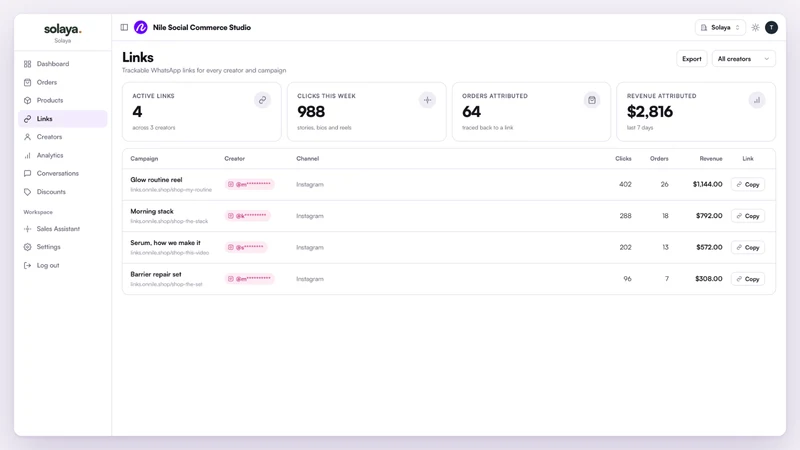Screen dimensions: 800x450
Task: Click the Conversations chat bubble icon
Action: click(28, 173)
